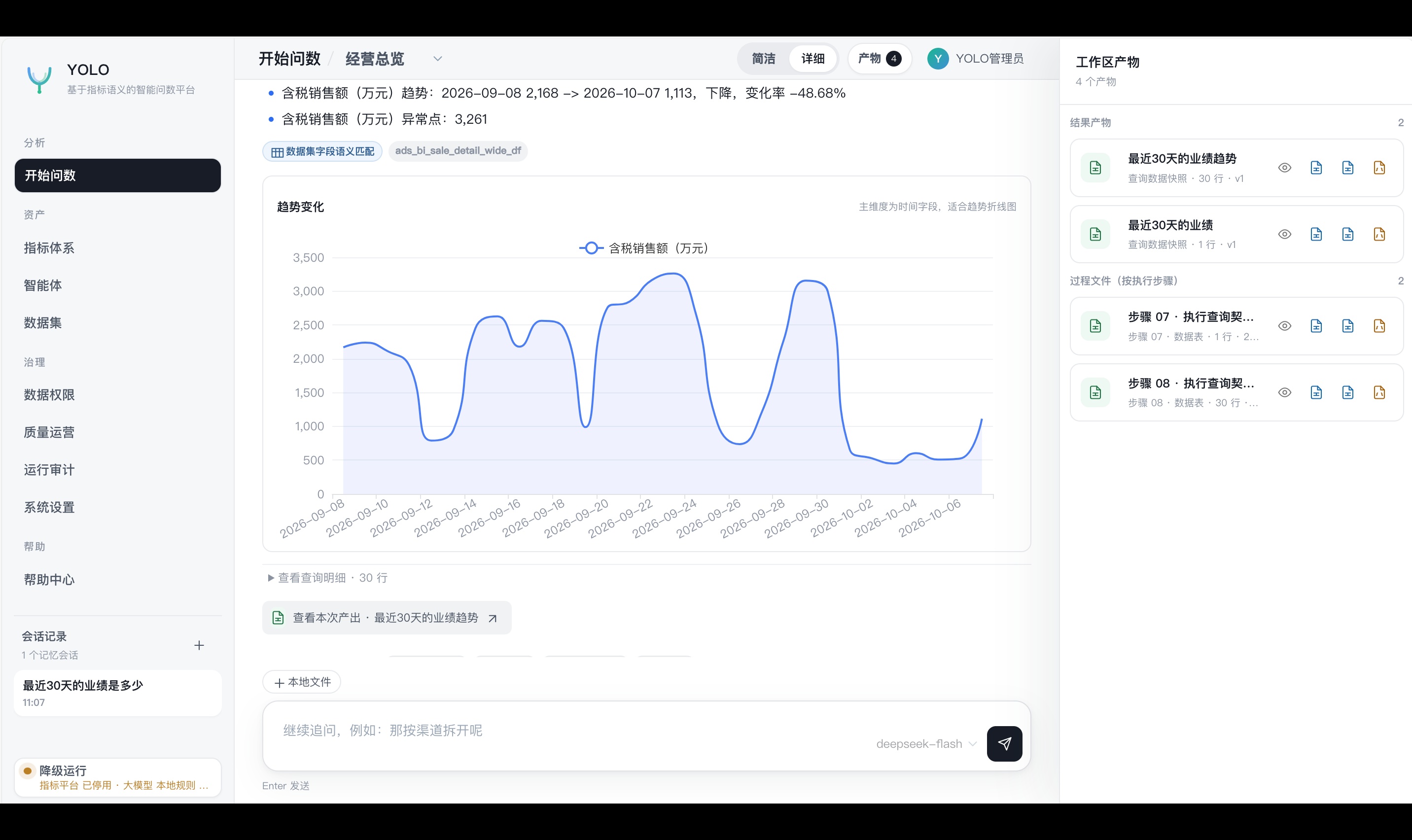This screenshot has height=840, width=1412.
Task: Click the 数据集字段语义匹配 tag
Action: coord(322,151)
